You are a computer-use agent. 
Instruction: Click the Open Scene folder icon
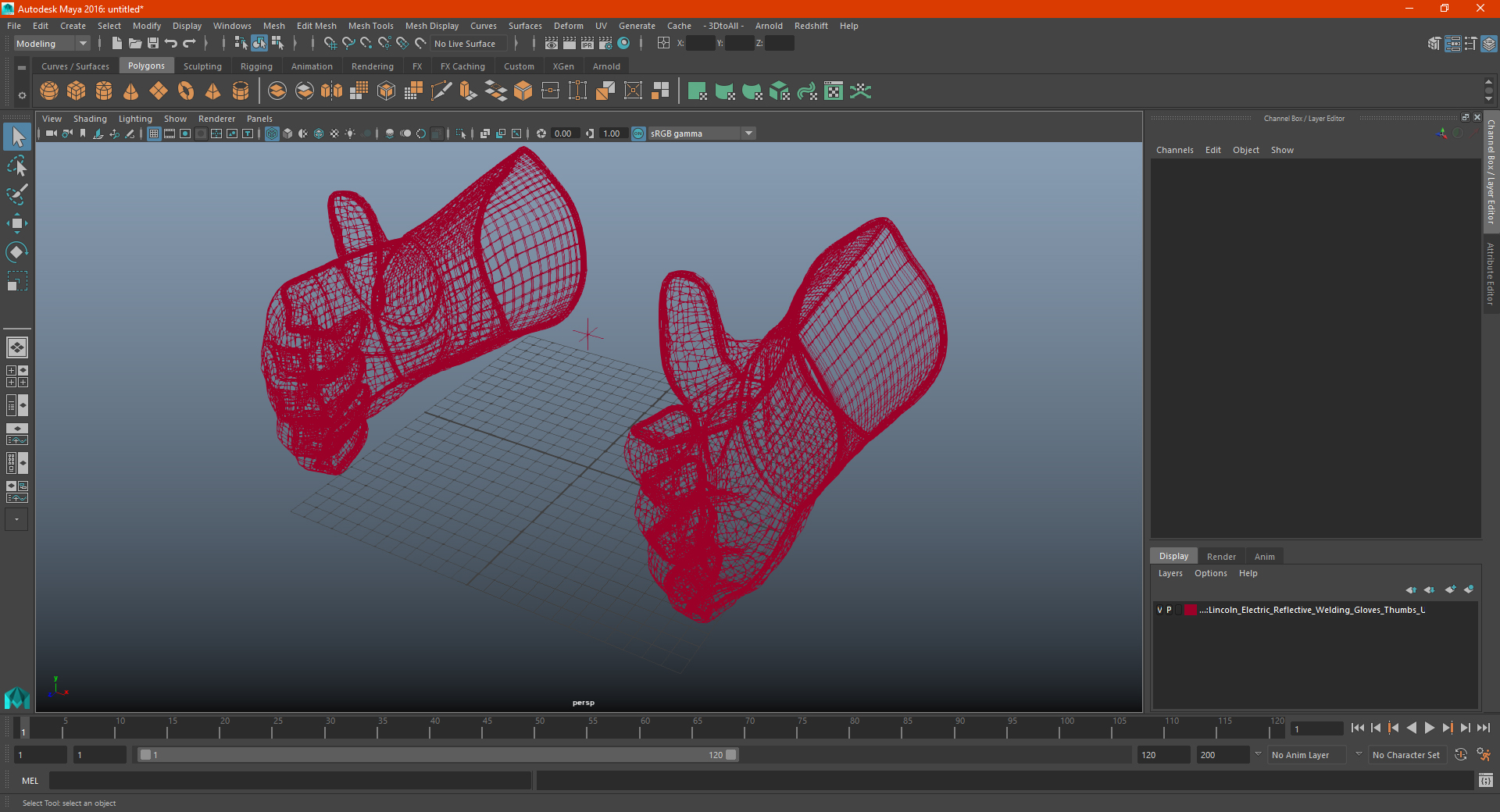(135, 44)
